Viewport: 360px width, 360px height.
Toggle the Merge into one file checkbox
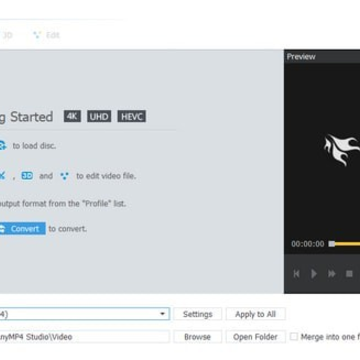[294, 336]
